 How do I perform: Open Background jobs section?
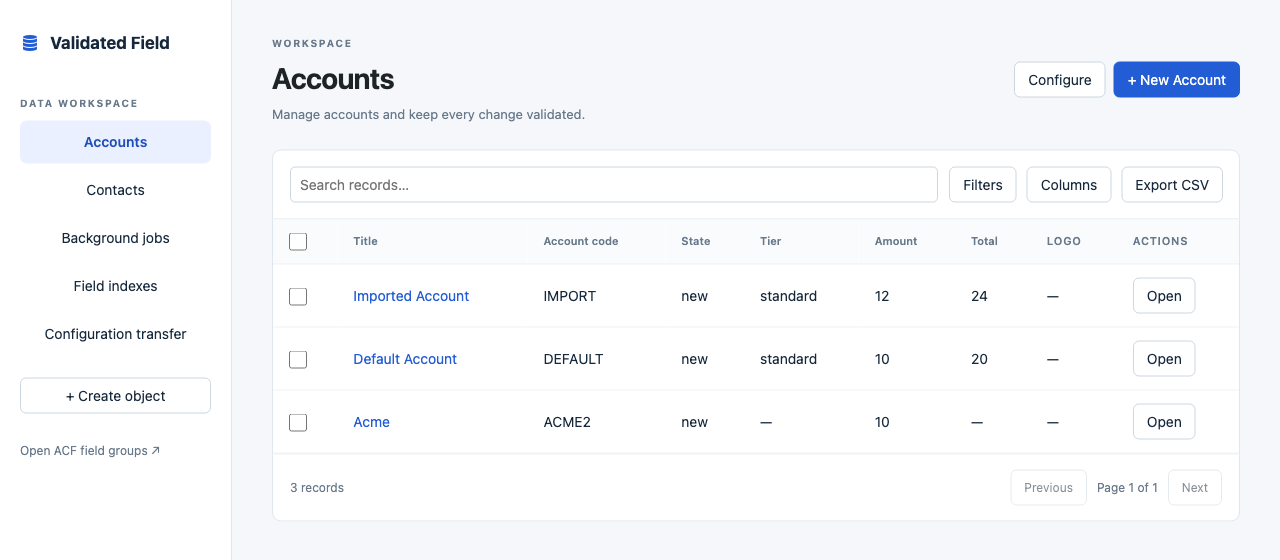pyautogui.click(x=115, y=238)
